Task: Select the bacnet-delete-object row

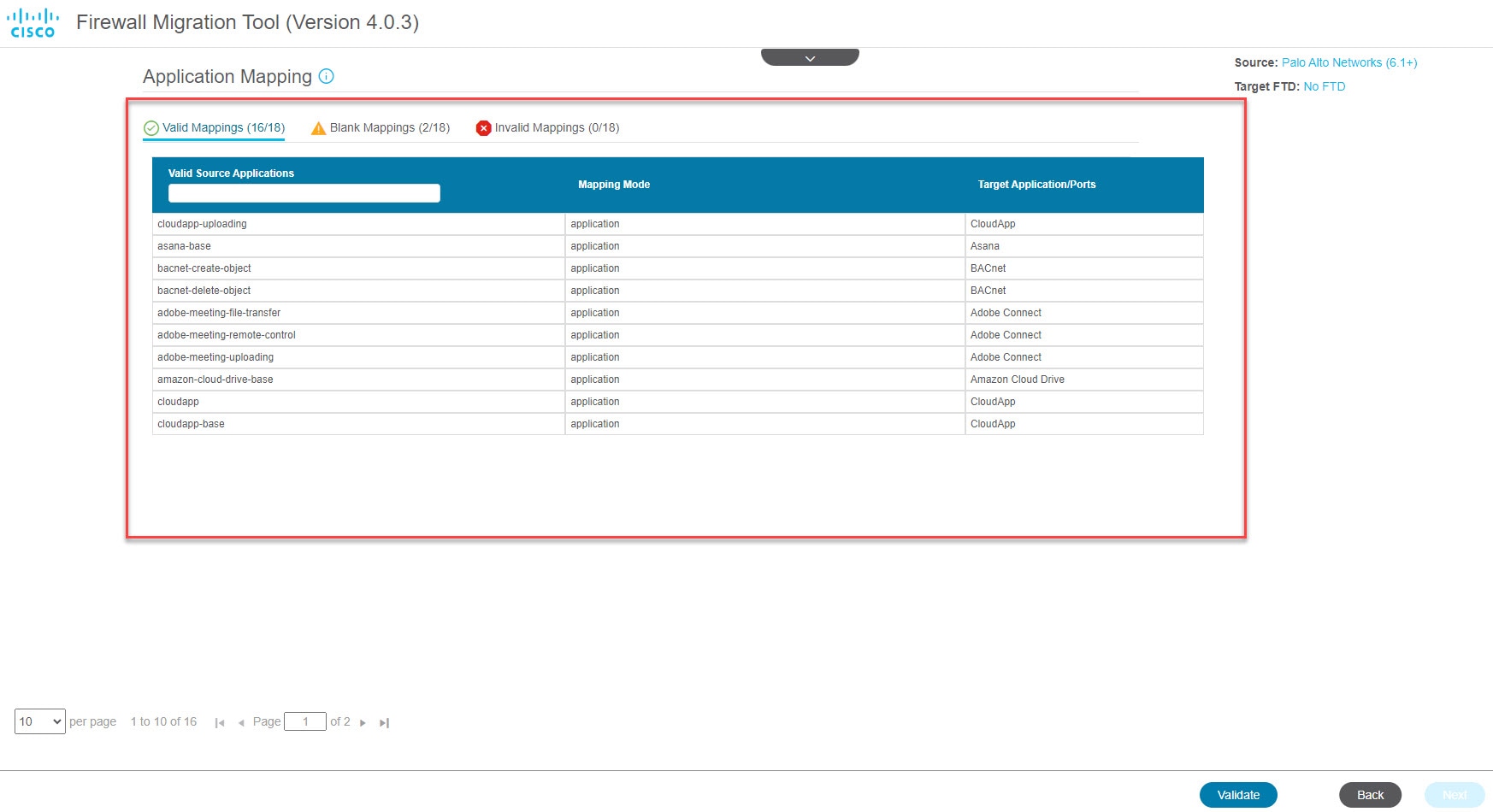Action: point(677,291)
